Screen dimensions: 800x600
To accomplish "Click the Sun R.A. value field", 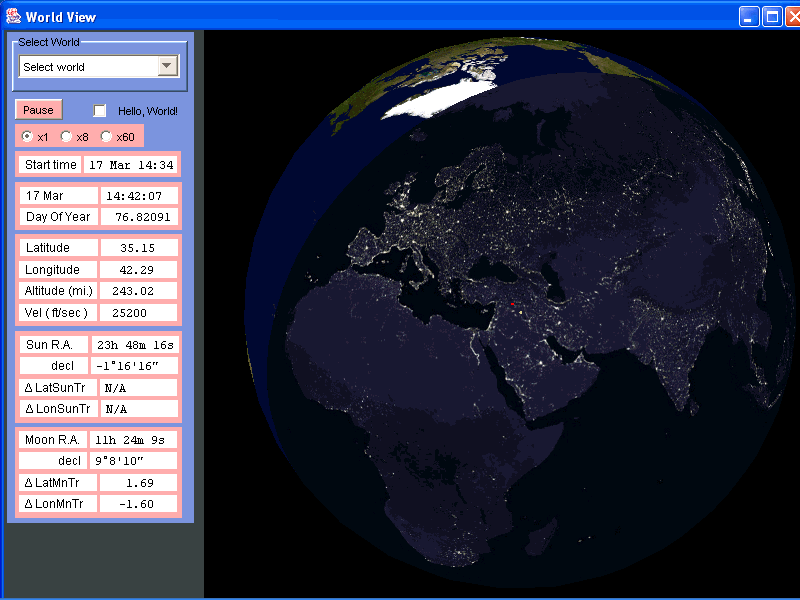I will (x=135, y=345).
